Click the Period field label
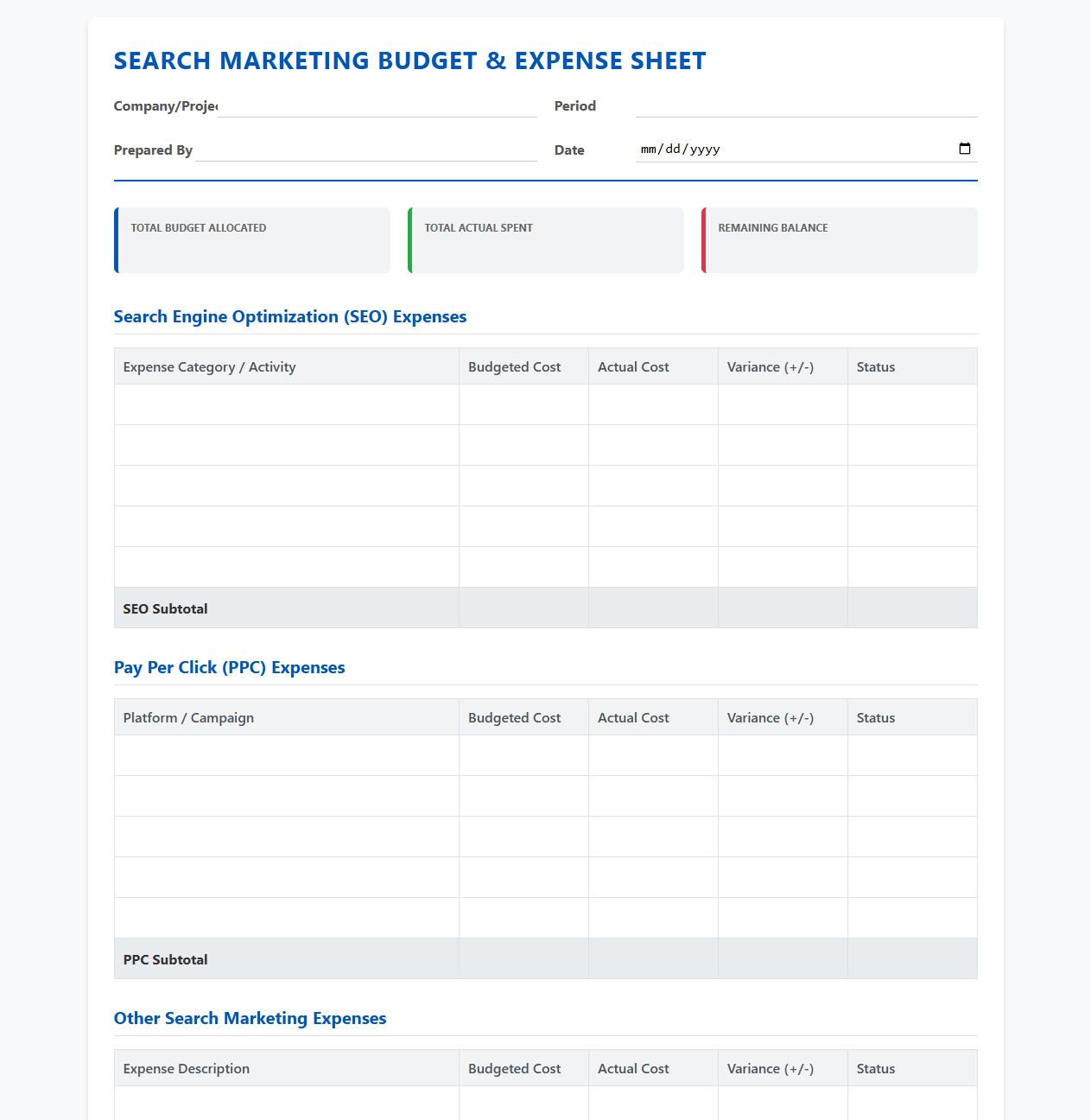Screen dimensions: 1091x1120 (575, 105)
